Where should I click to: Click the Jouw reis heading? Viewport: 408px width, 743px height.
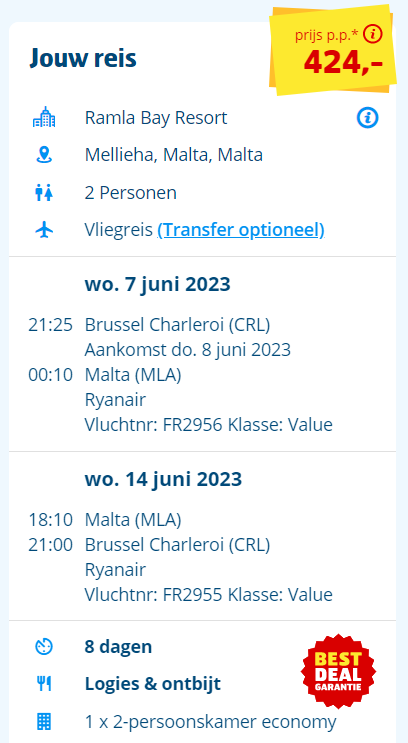[x=83, y=59]
